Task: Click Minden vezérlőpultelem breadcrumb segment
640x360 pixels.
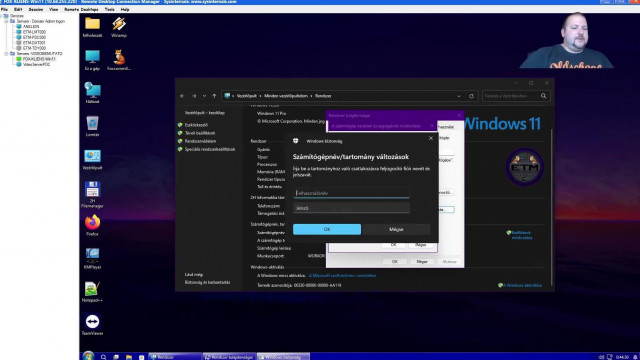Action: click(286, 96)
